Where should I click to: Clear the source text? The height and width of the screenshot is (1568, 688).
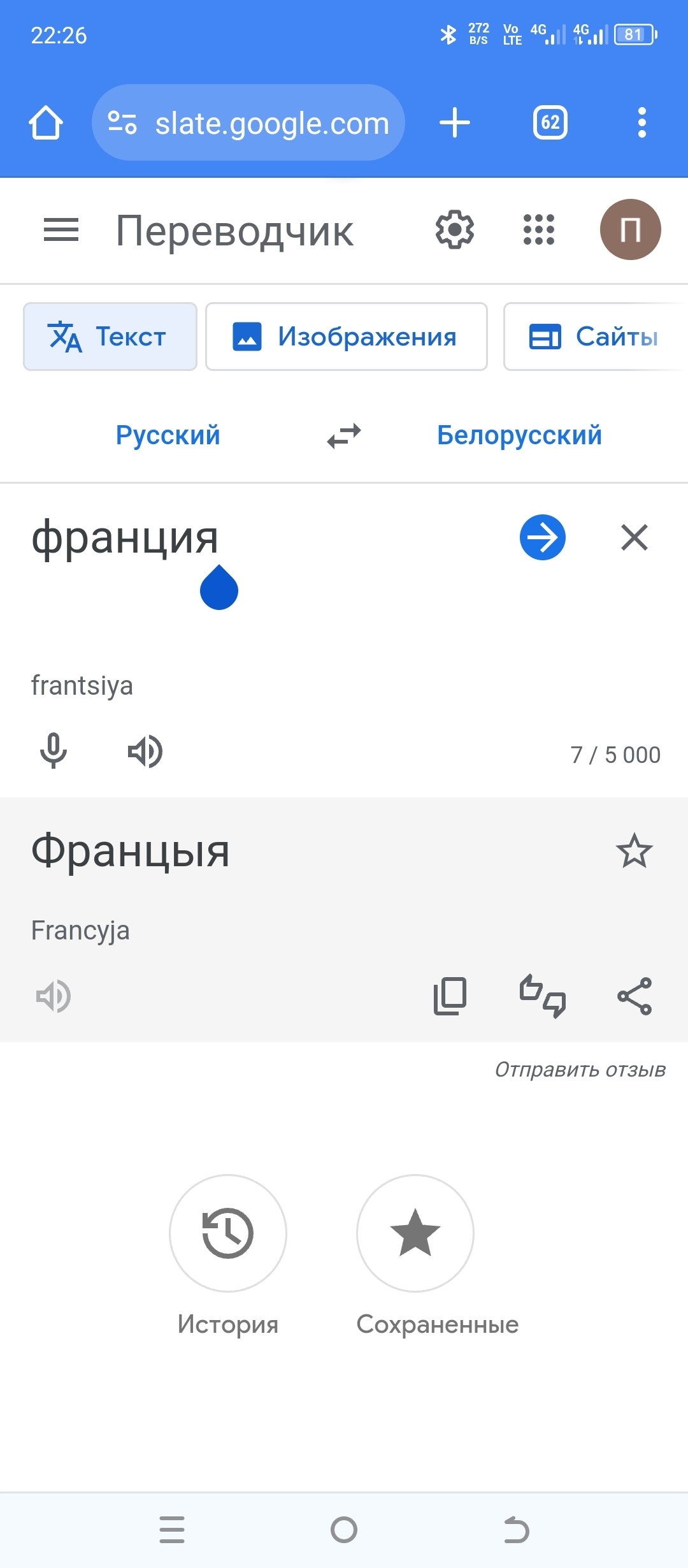tap(634, 537)
